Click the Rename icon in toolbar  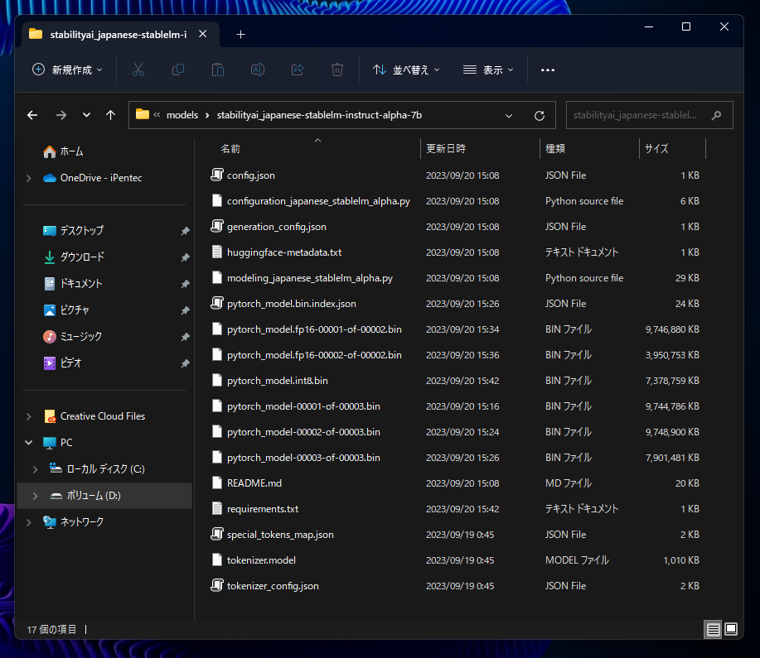(257, 70)
